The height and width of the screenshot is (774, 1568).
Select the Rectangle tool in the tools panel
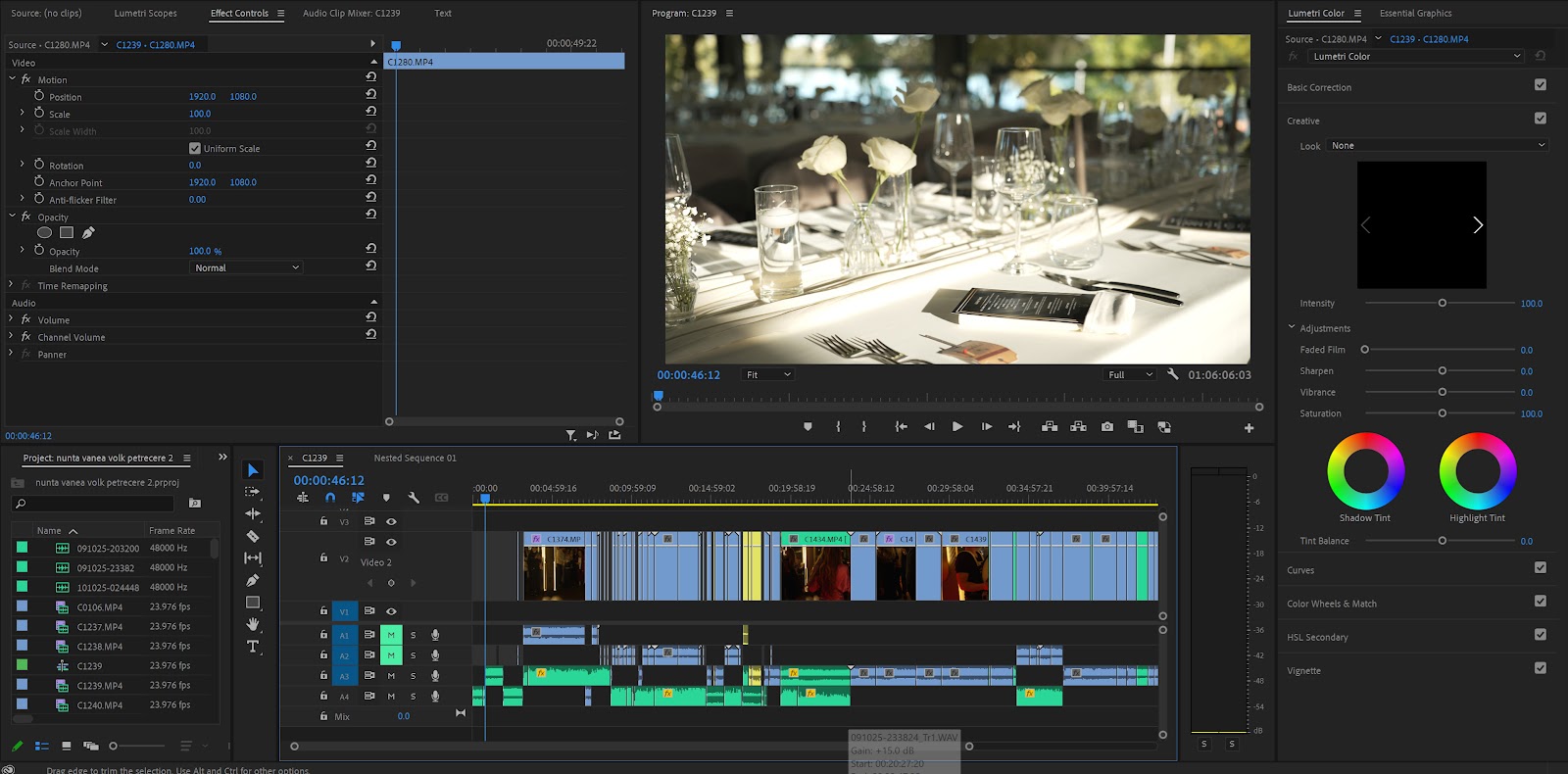253,603
